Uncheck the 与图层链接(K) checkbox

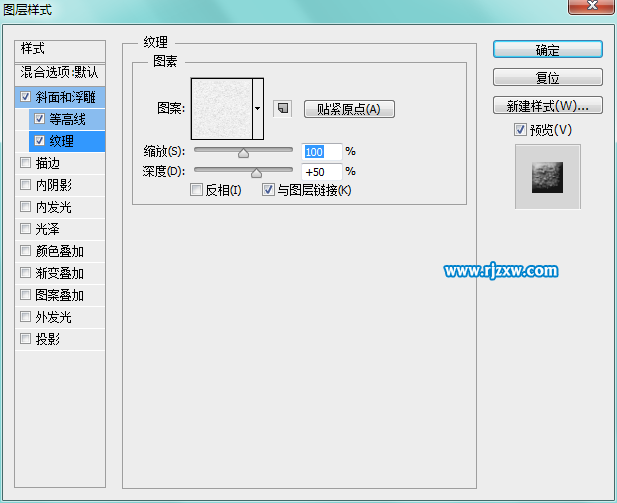268,190
